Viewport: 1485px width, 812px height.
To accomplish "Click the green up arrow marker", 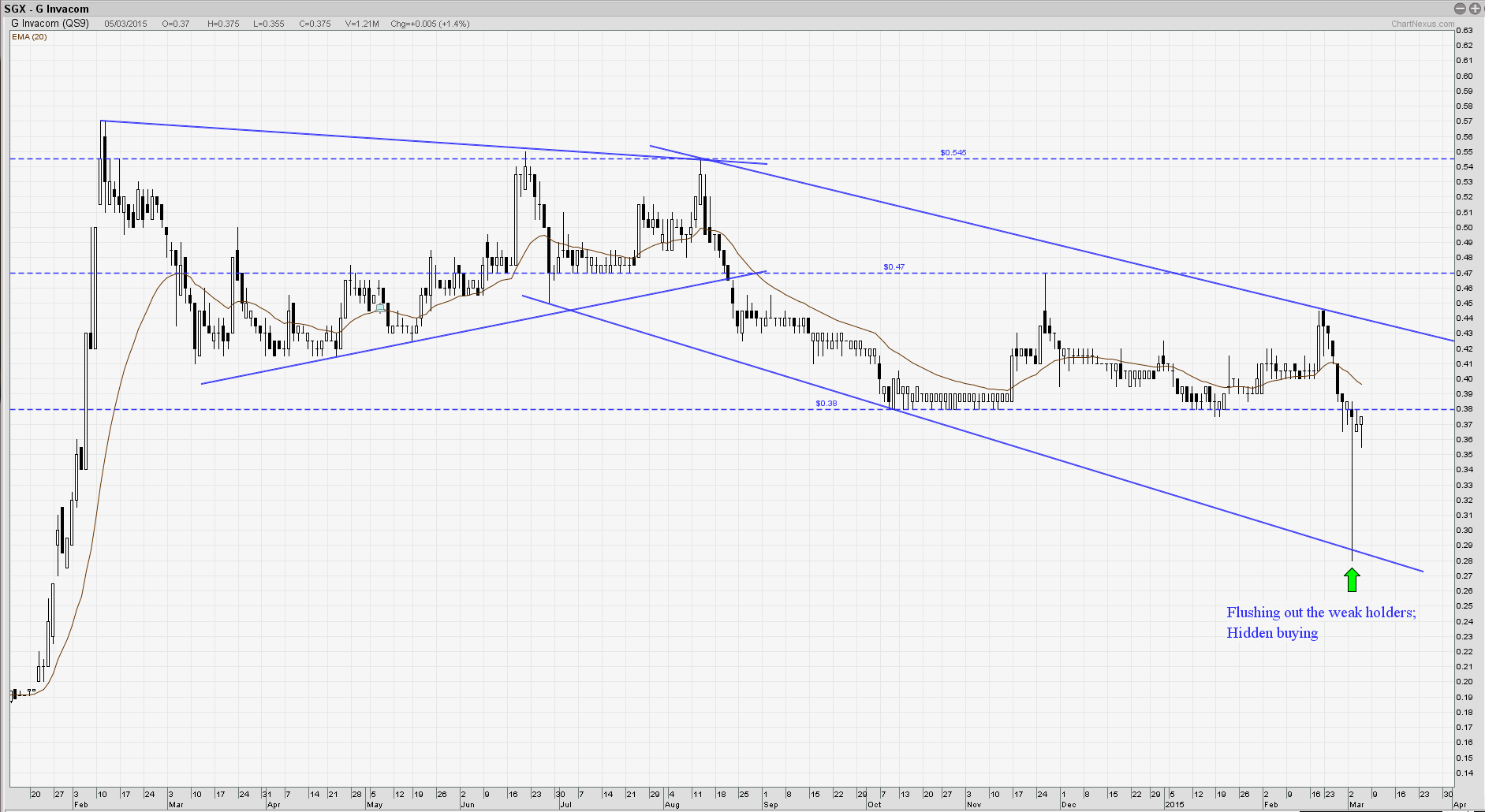I will (x=1352, y=579).
